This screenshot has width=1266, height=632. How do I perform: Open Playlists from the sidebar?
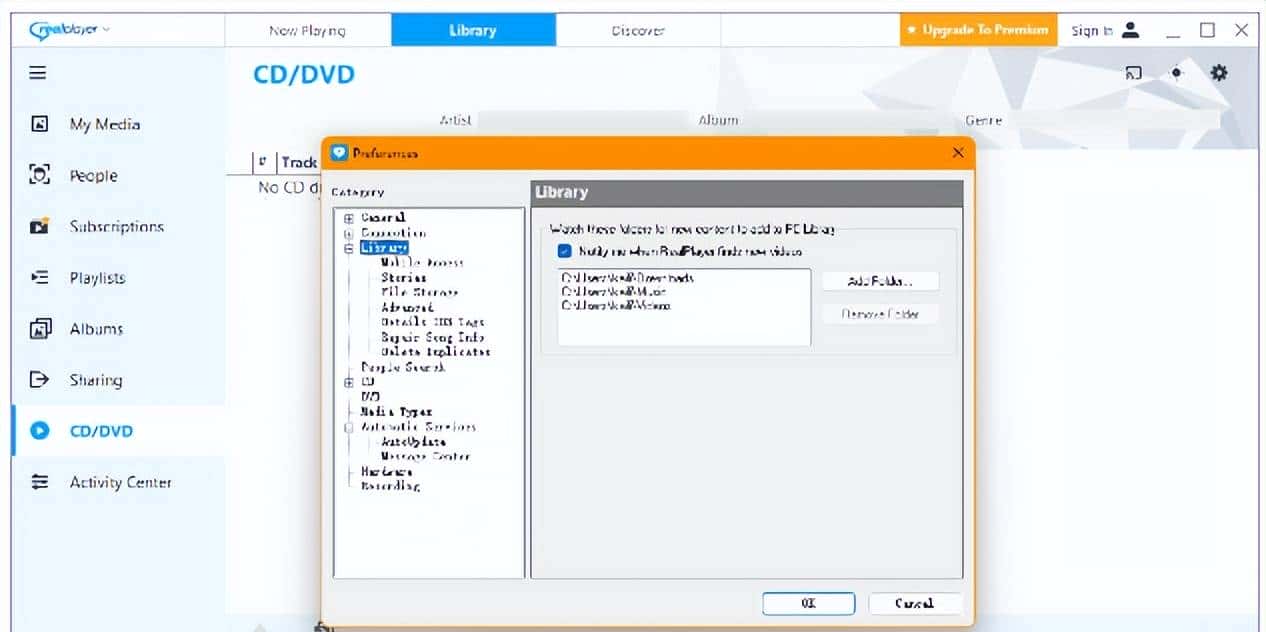click(98, 277)
